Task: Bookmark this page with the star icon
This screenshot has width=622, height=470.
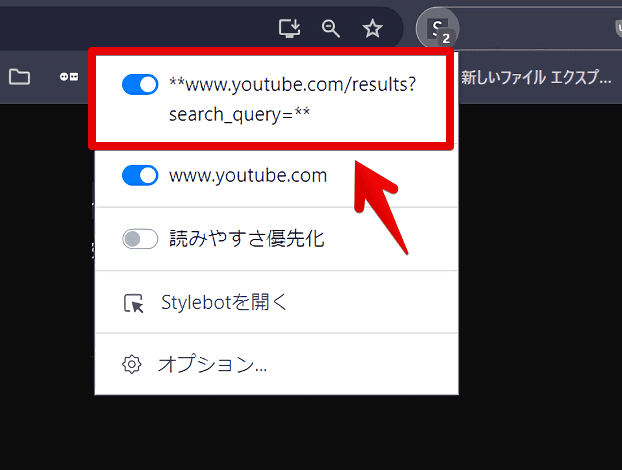Action: click(x=372, y=29)
